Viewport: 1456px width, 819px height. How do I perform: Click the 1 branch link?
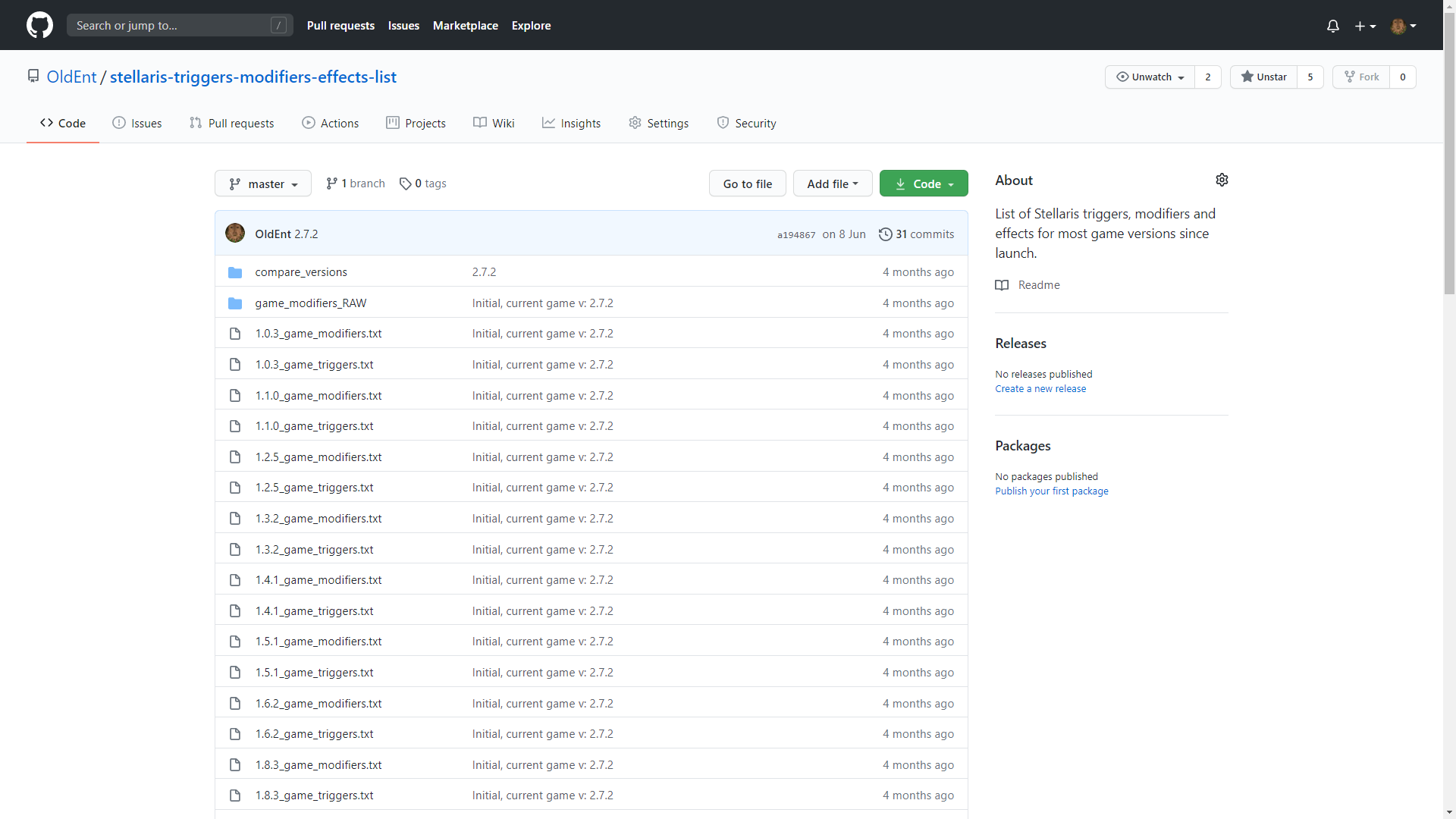pos(355,184)
